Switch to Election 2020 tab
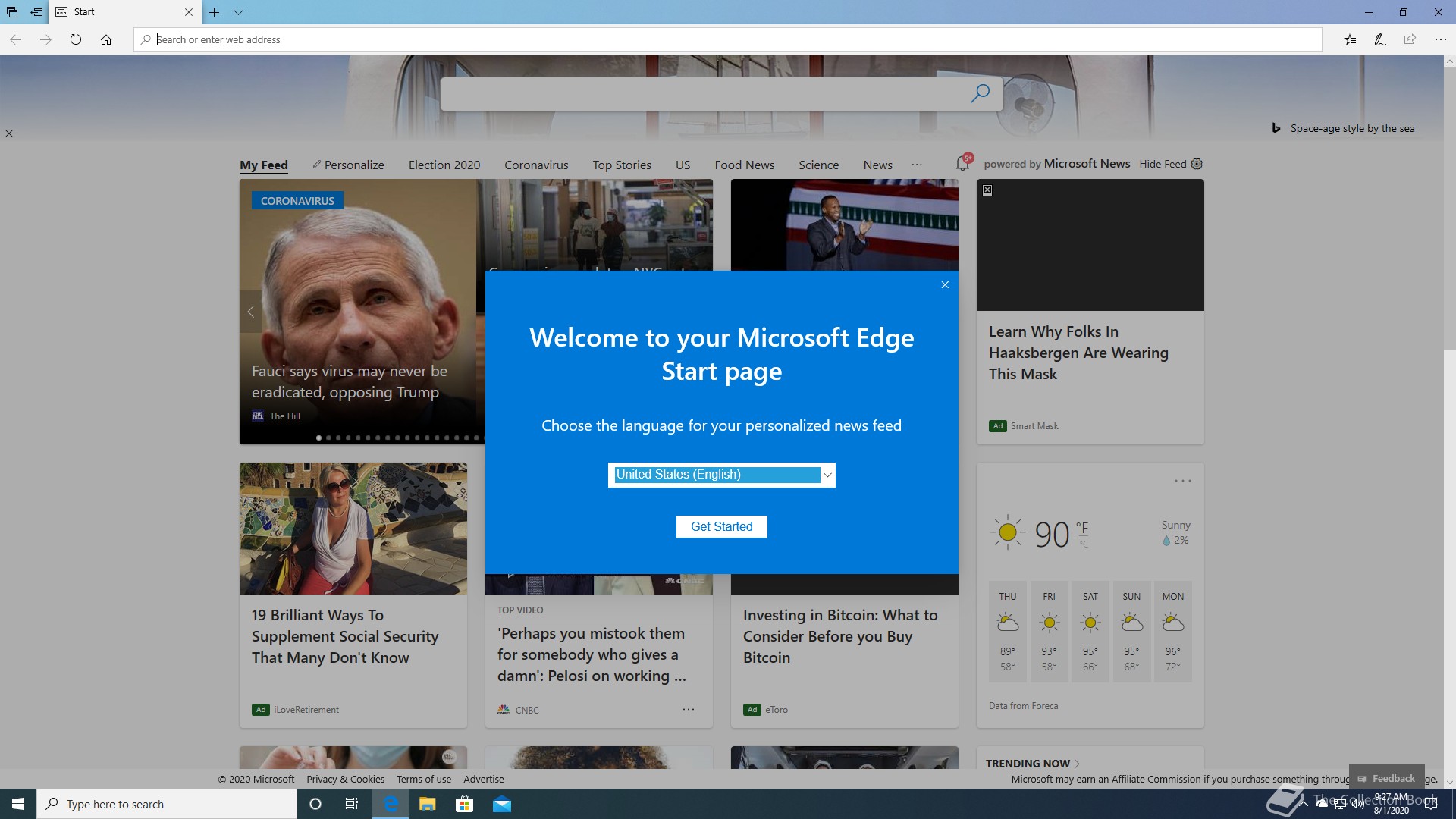The height and width of the screenshot is (819, 1456). [444, 165]
